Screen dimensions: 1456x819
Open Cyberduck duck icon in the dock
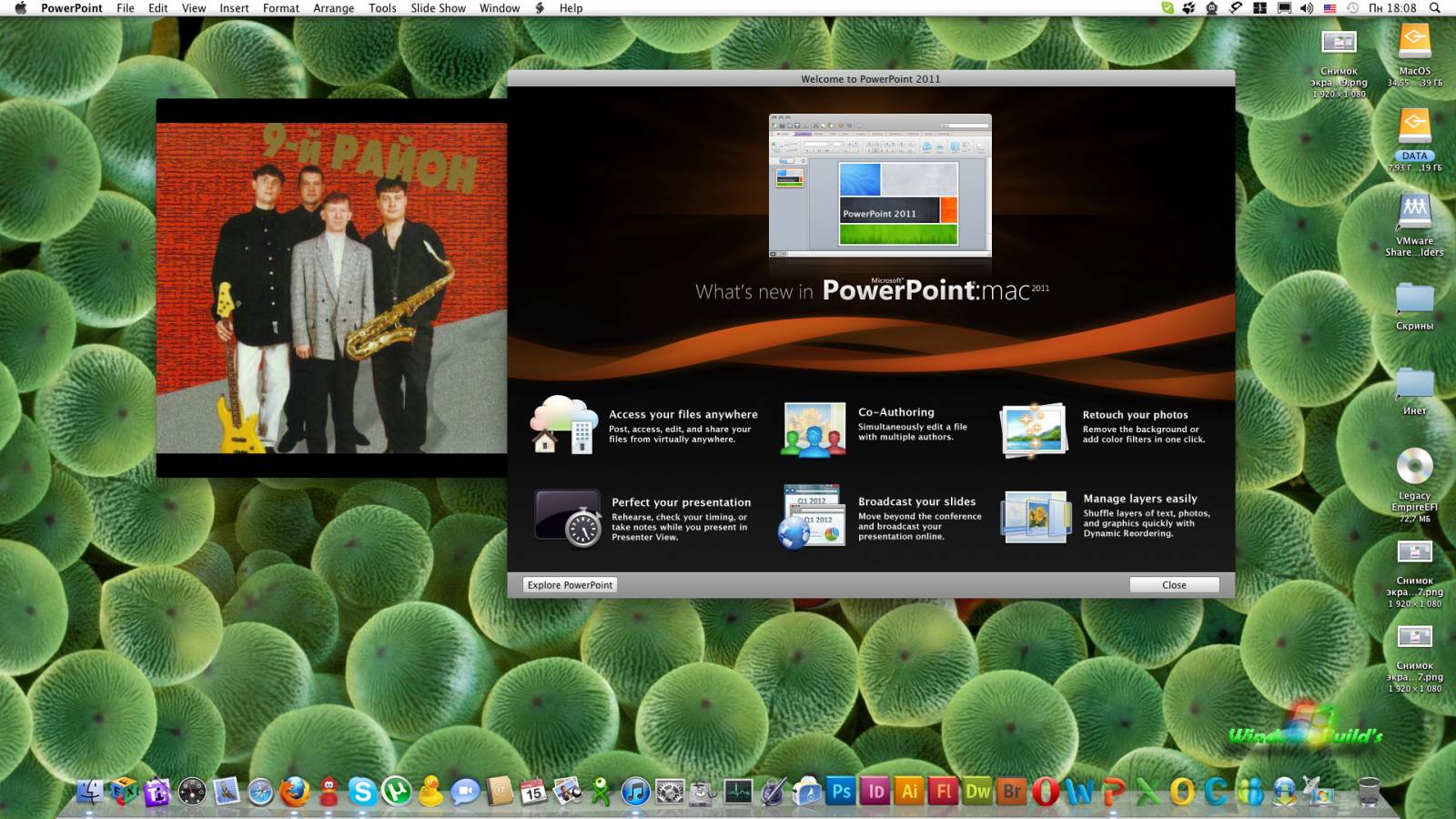coord(430,792)
